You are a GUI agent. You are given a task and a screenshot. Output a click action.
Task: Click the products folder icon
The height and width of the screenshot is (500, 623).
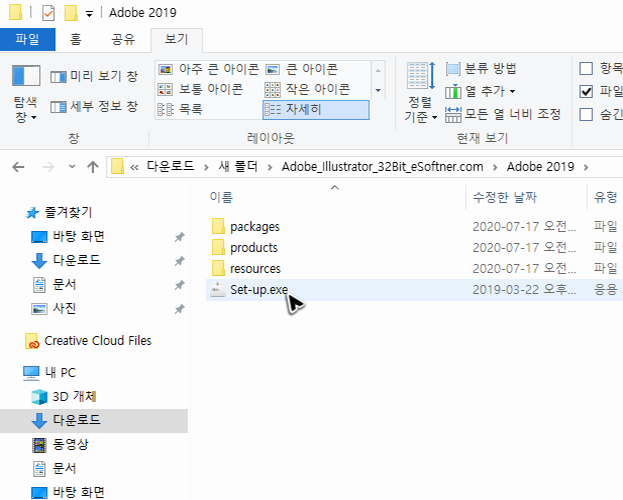tap(218, 248)
